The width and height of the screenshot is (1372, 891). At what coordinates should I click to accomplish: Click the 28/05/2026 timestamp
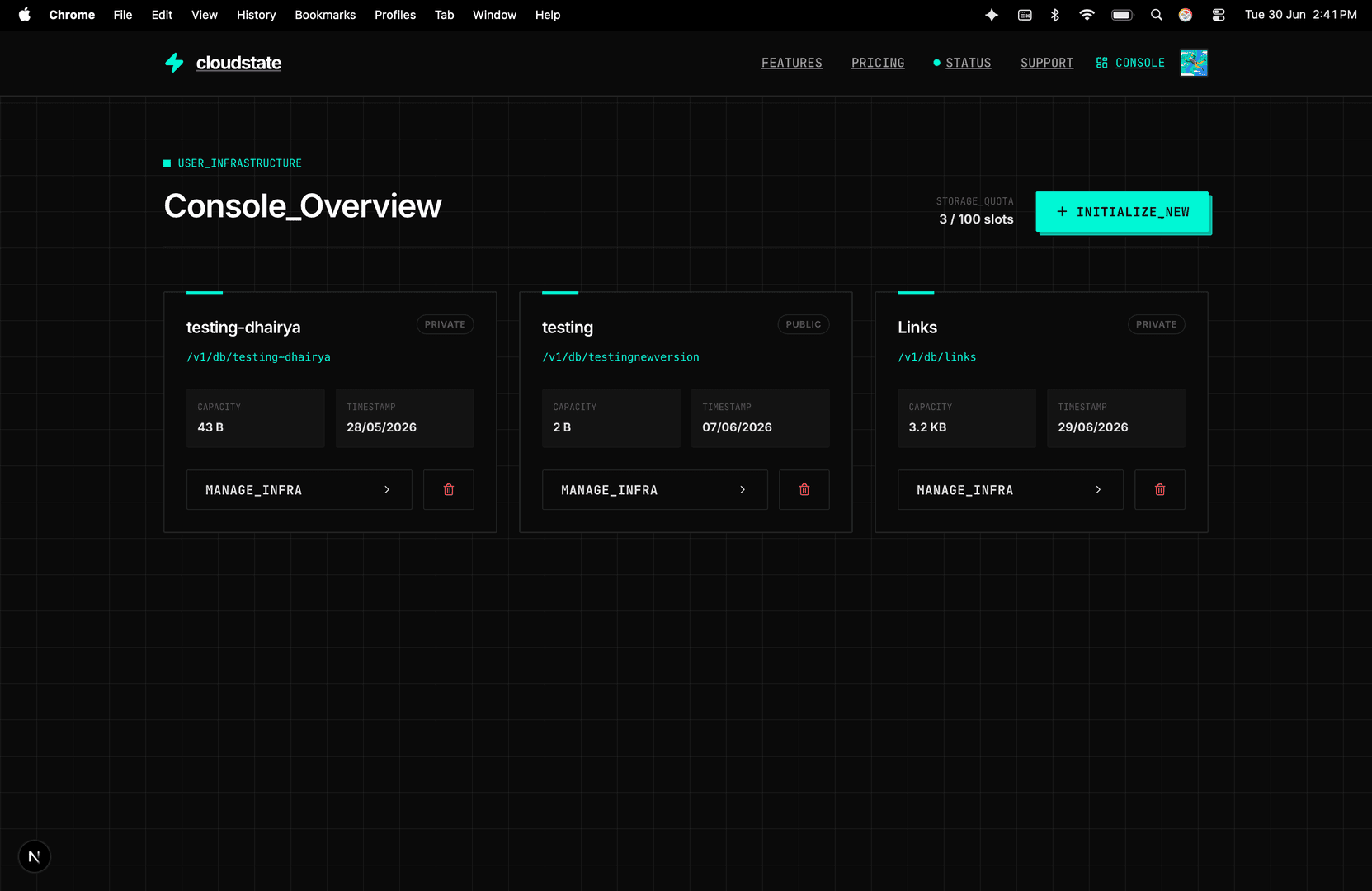point(381,427)
